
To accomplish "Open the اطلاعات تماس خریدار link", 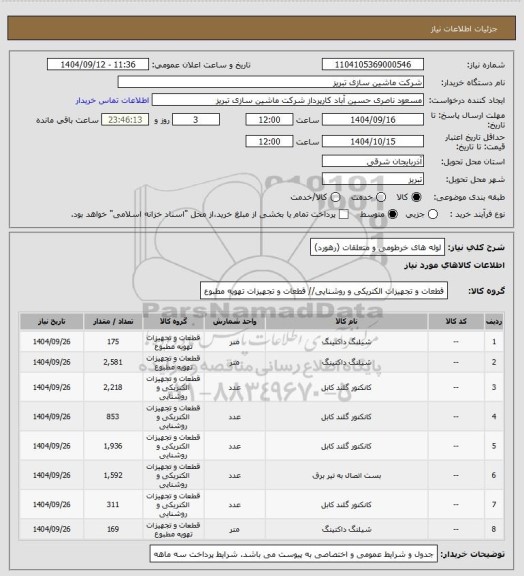I will click(x=112, y=100).
